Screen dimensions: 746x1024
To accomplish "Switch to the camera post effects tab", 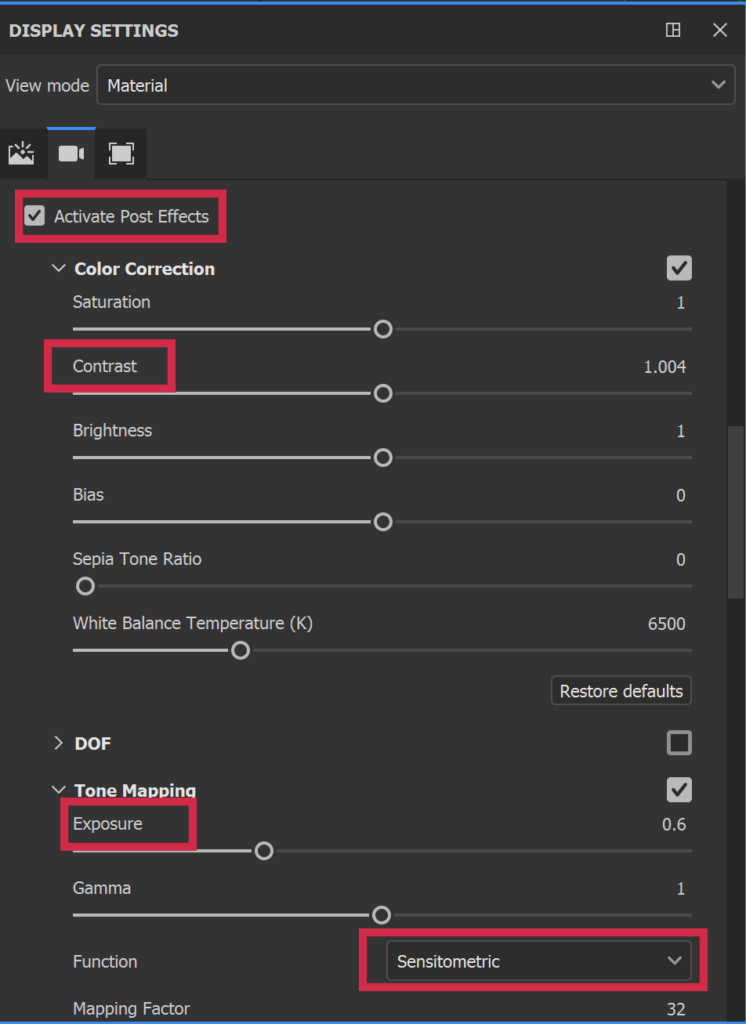I will [71, 153].
